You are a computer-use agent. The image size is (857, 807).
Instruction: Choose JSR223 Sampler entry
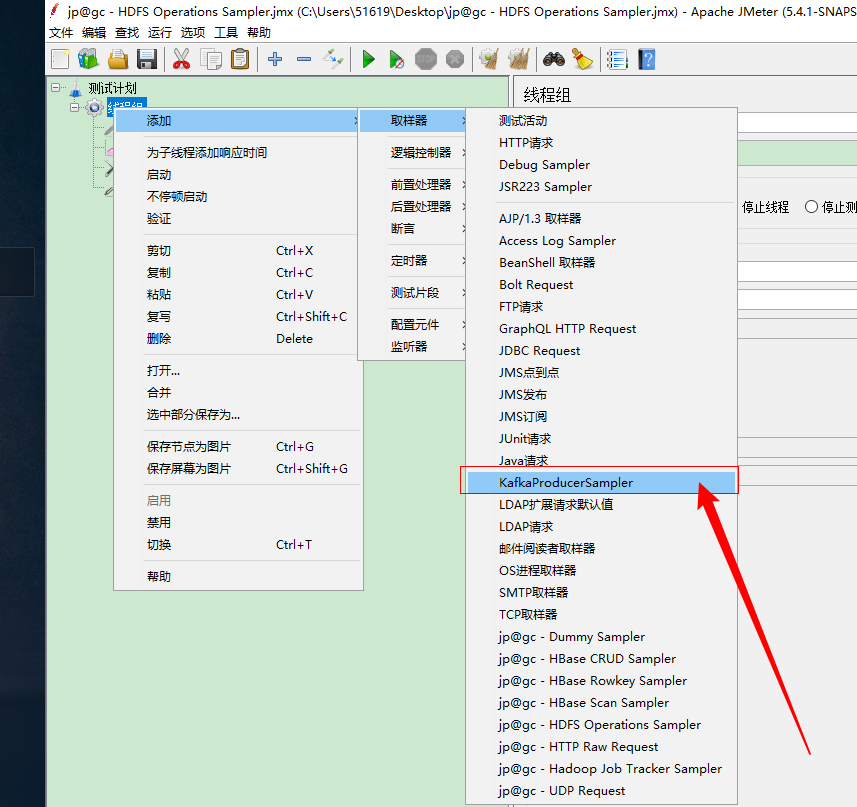pos(601,186)
